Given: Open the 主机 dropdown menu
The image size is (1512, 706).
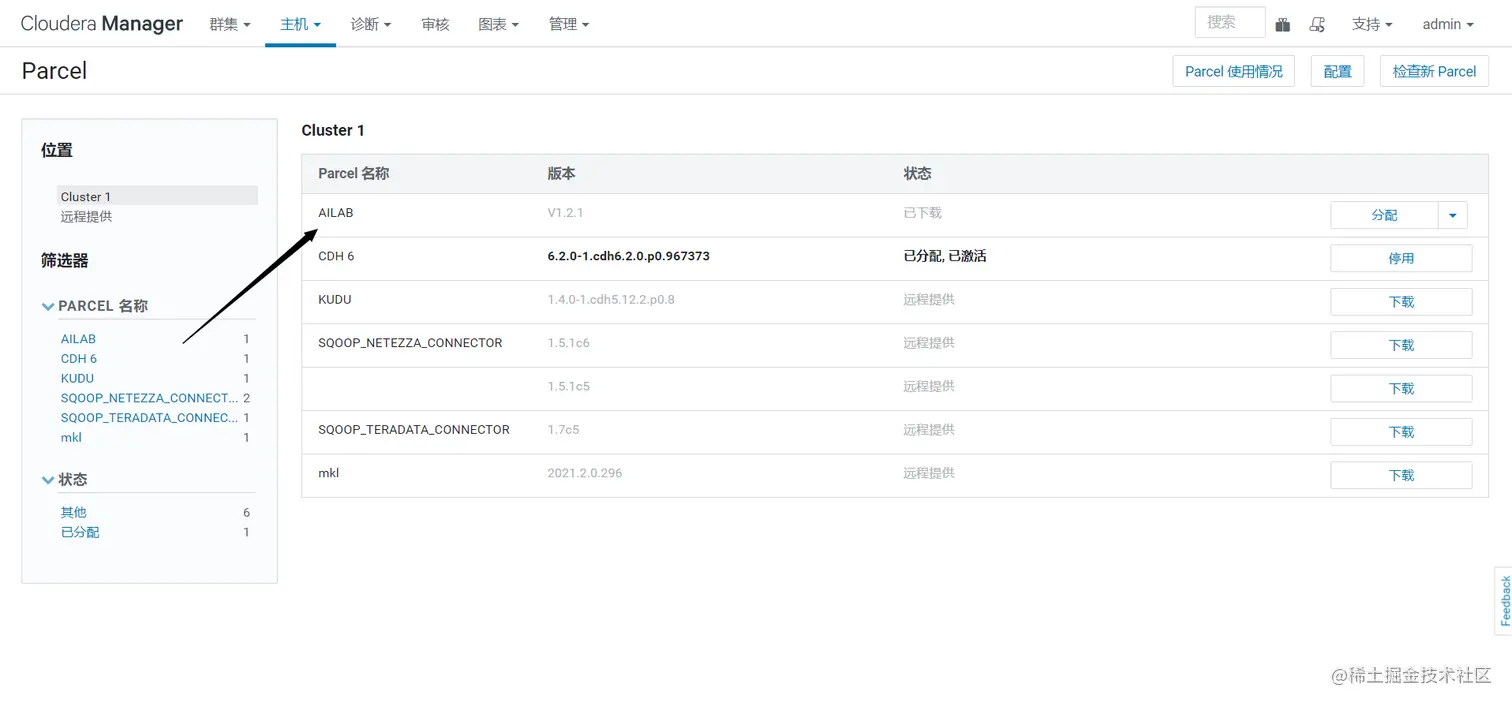Looking at the screenshot, I should click(x=300, y=24).
